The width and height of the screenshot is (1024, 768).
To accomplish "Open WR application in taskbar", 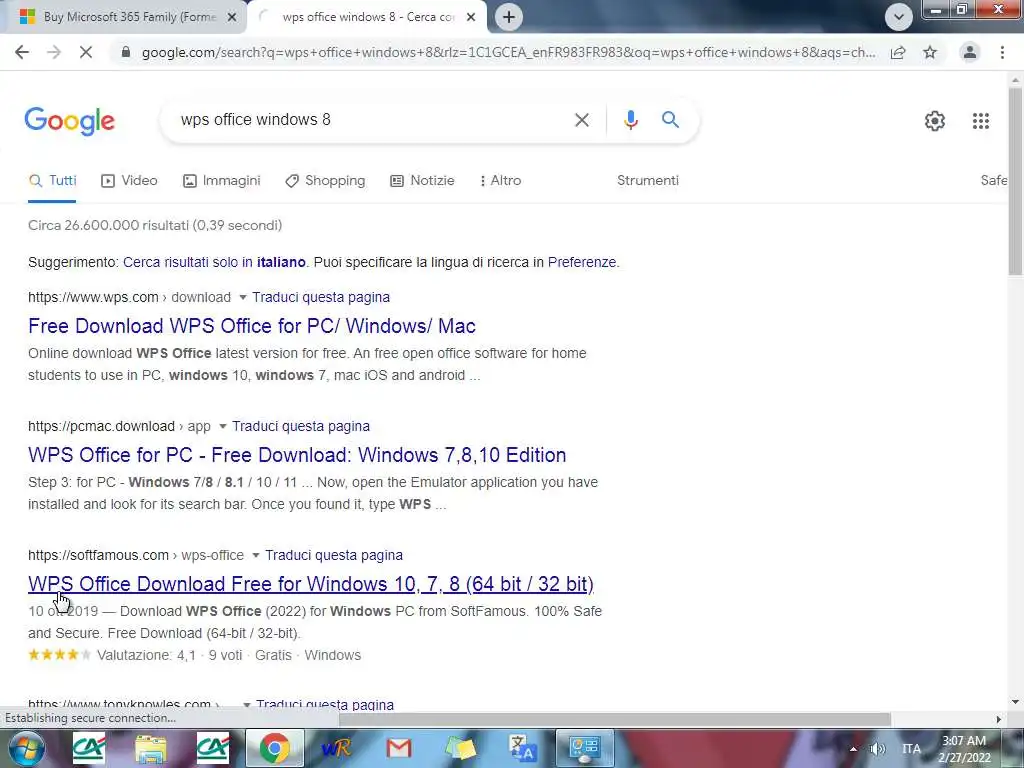I will [336, 748].
